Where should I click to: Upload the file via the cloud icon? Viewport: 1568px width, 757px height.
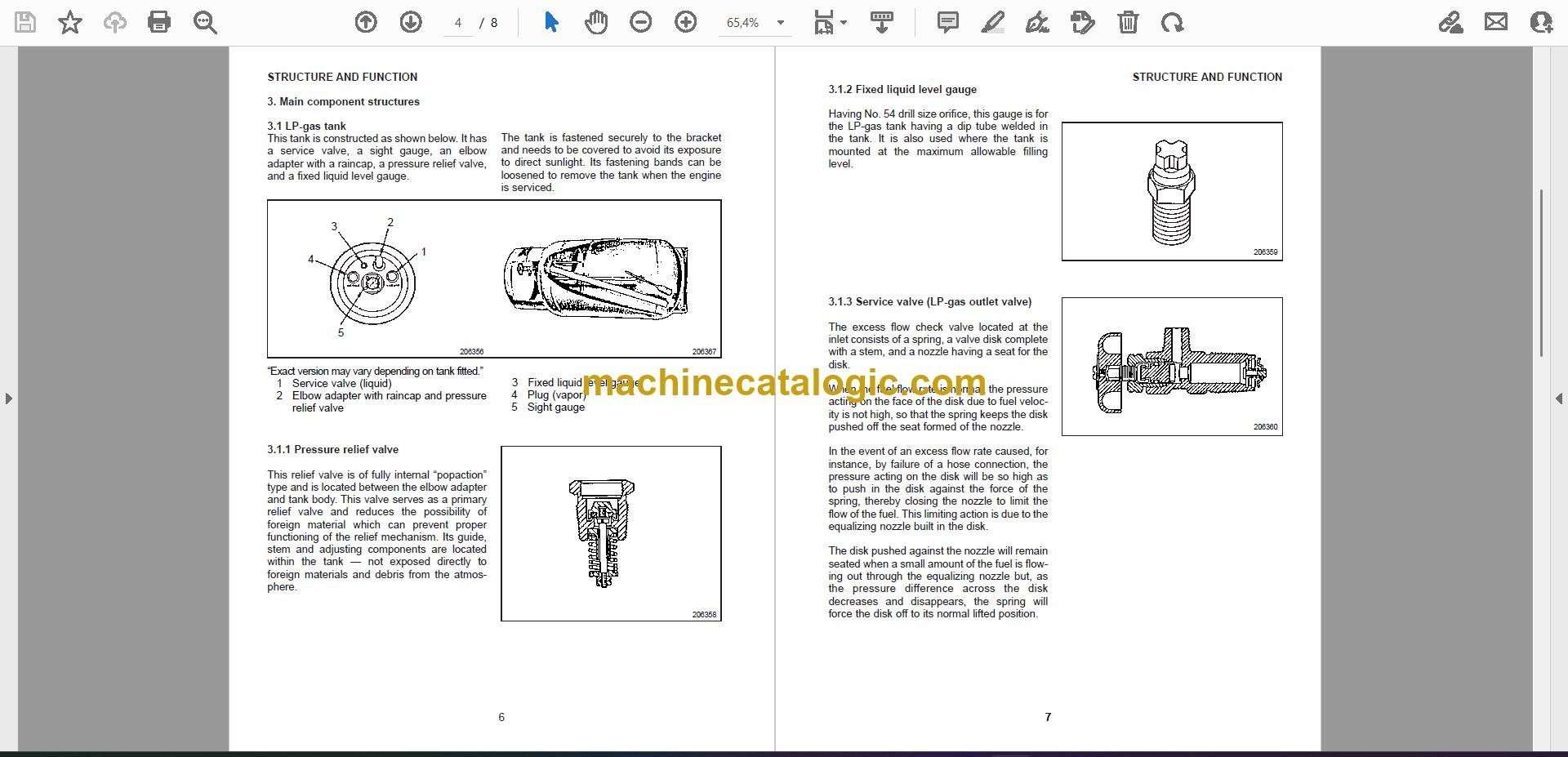pyautogui.click(x=114, y=23)
